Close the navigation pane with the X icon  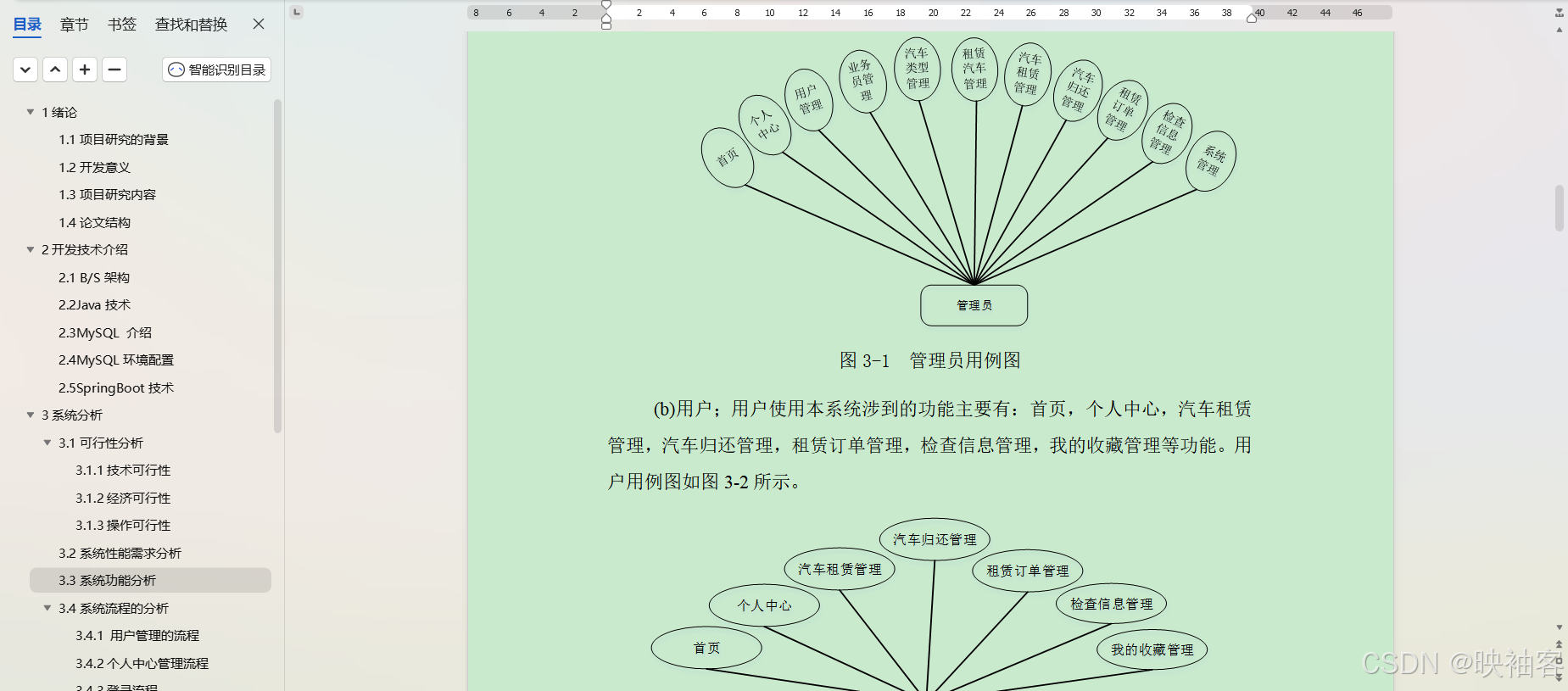(x=259, y=24)
